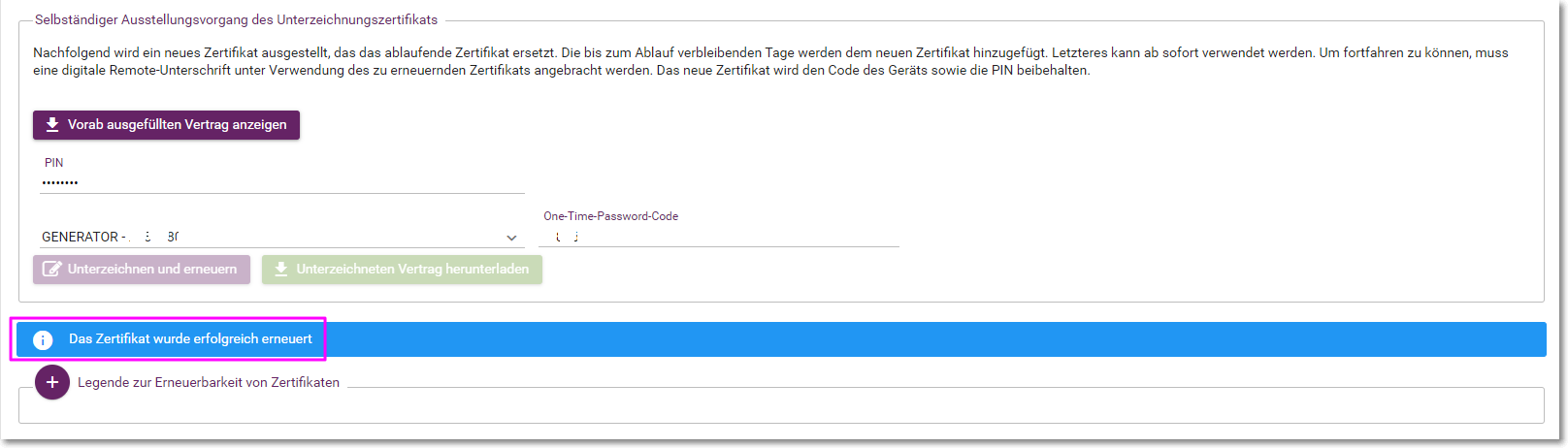The width and height of the screenshot is (1568, 448).
Task: Click the Selbständiger Ausstellungsvorgang section title
Action: point(236,19)
